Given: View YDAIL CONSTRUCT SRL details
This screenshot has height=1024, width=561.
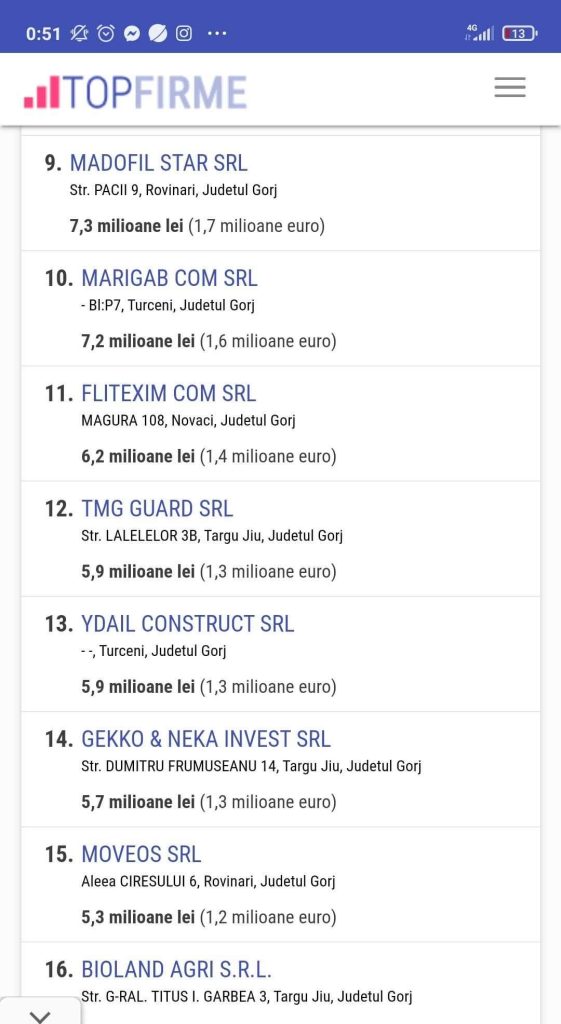Looking at the screenshot, I should [x=187, y=624].
